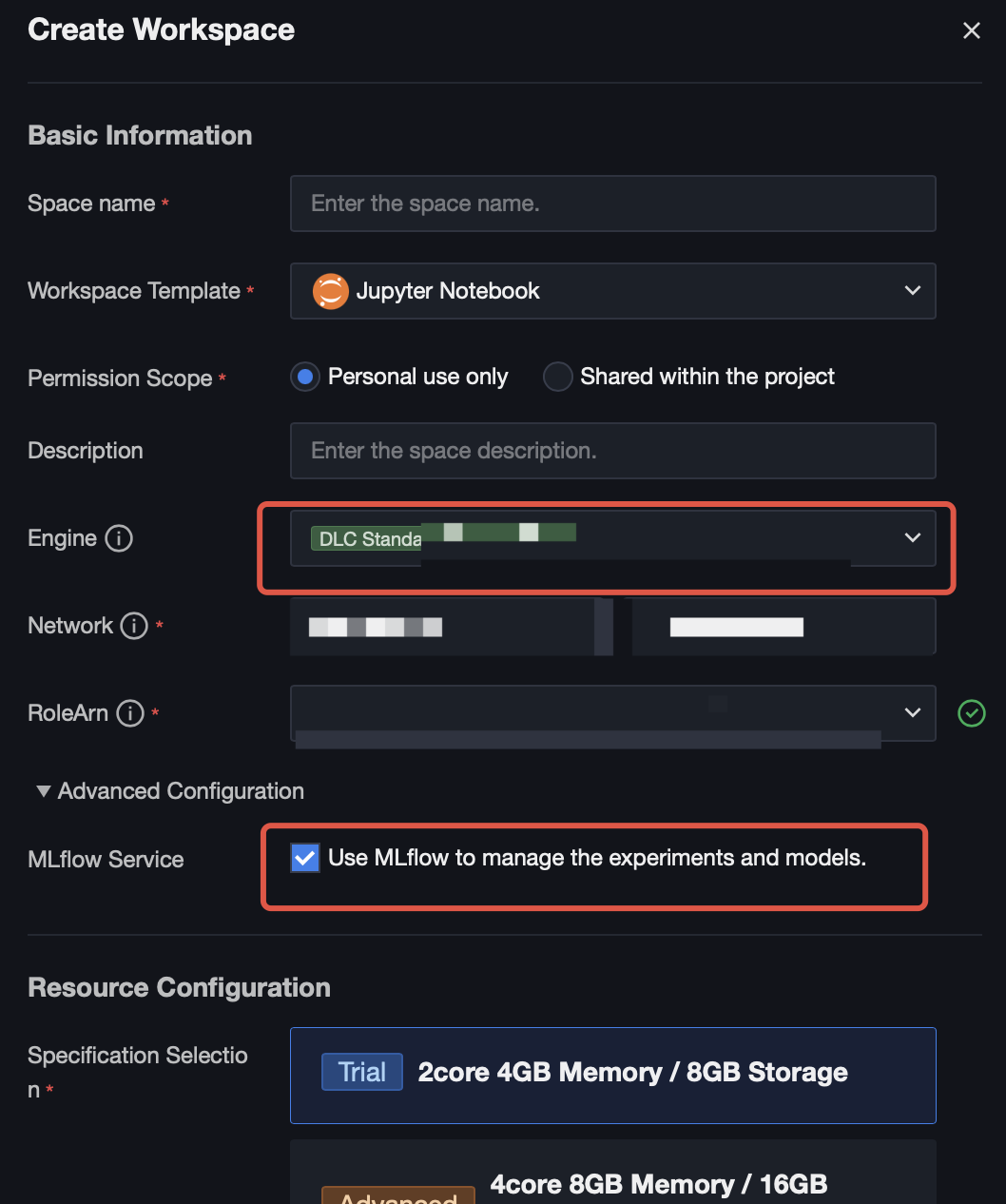Click the Engine info icon

click(119, 538)
